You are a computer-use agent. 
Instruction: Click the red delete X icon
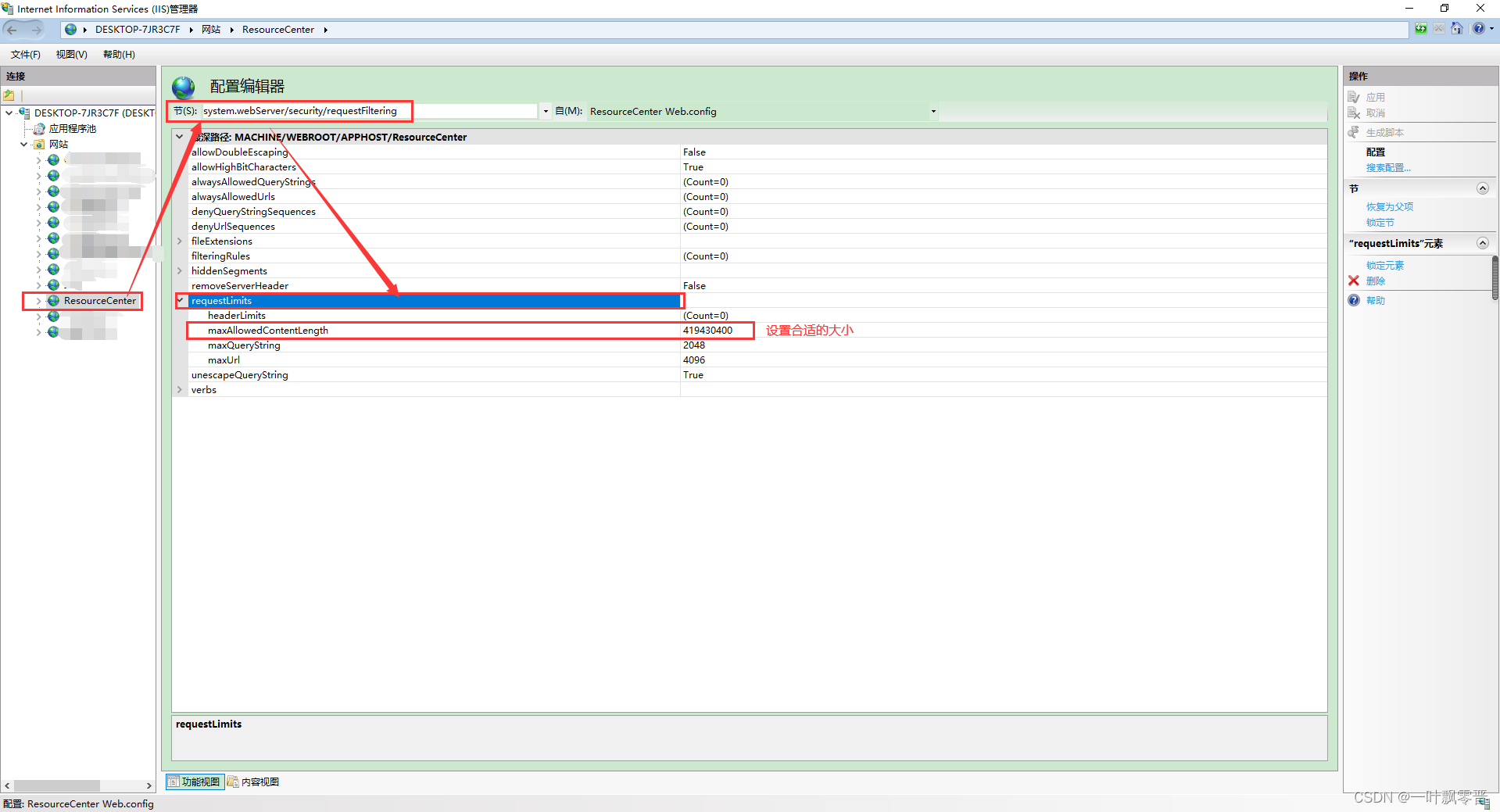click(x=1355, y=281)
